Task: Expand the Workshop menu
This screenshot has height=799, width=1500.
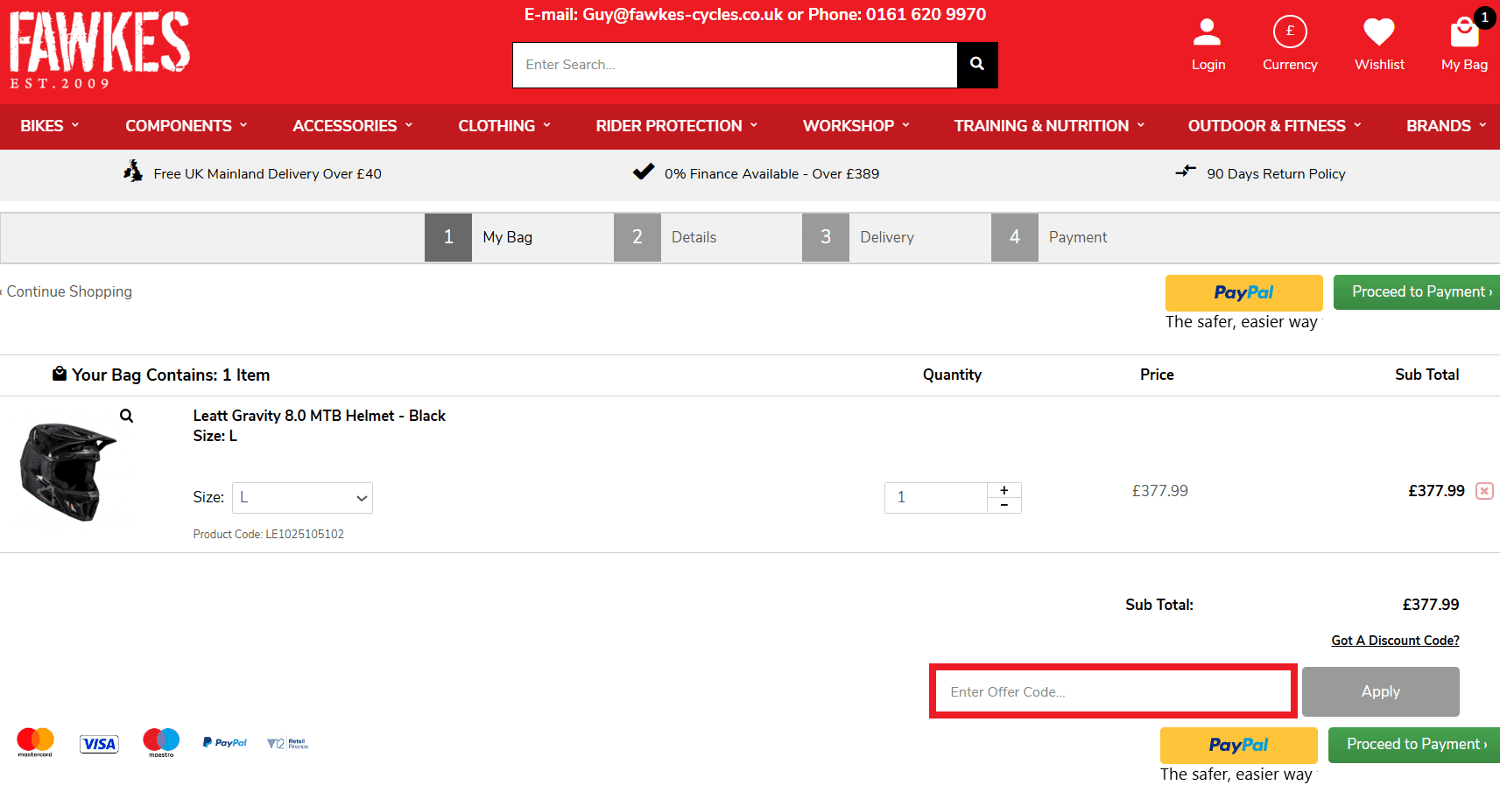Action: [x=857, y=126]
